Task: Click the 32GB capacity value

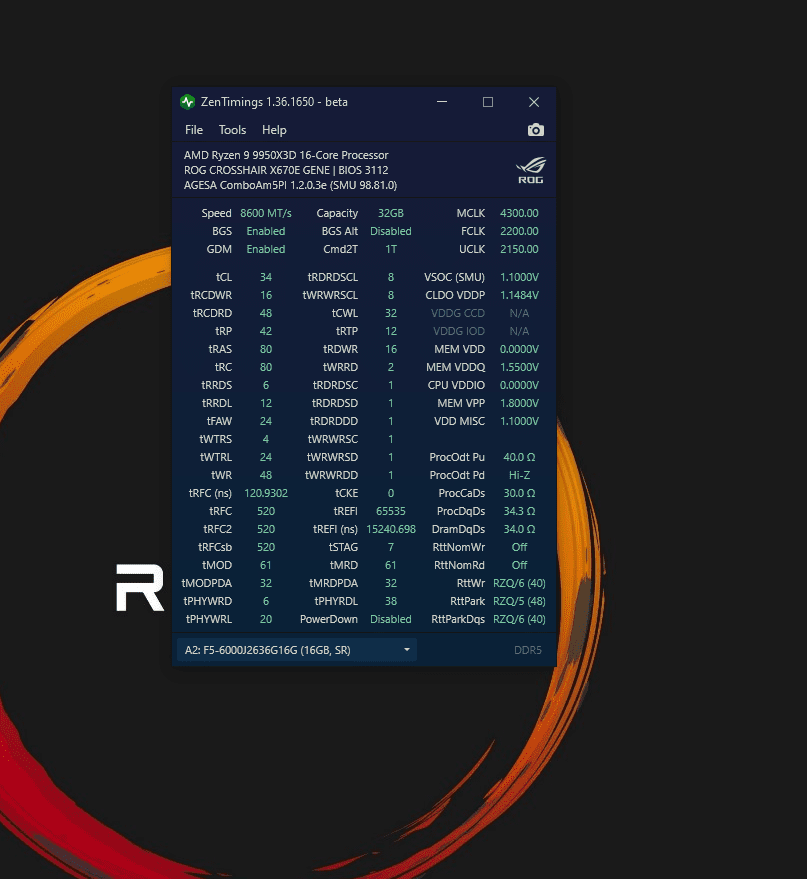Action: (391, 214)
